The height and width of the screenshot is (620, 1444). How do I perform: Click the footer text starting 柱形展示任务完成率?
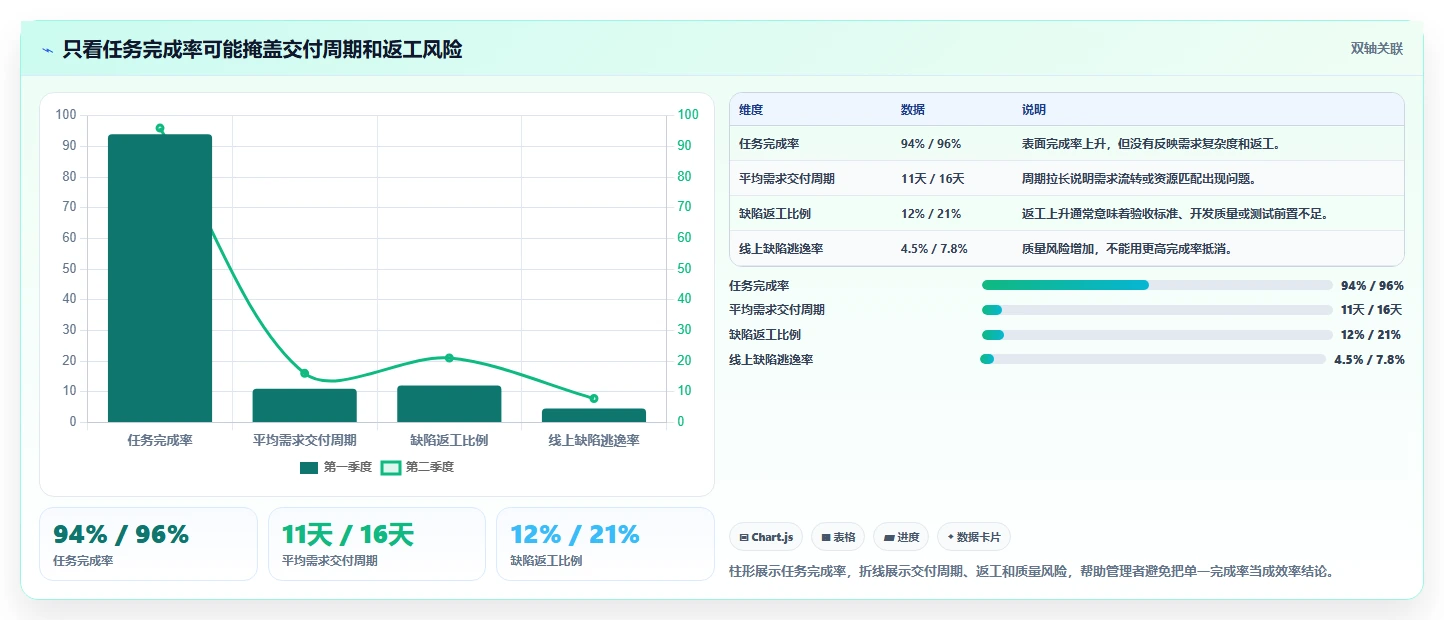[1032, 571]
